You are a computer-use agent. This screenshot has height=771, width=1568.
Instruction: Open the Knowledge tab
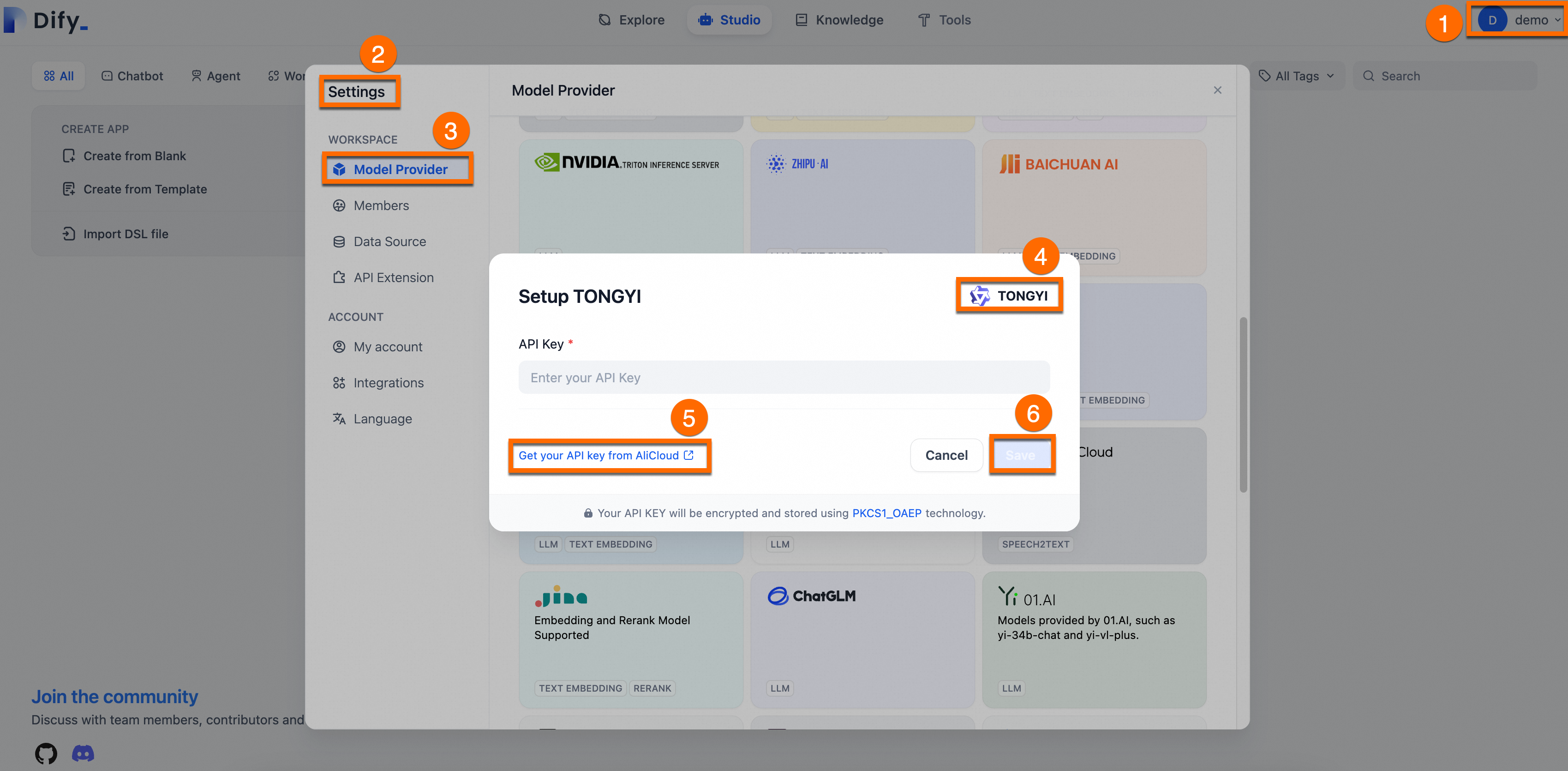point(839,20)
